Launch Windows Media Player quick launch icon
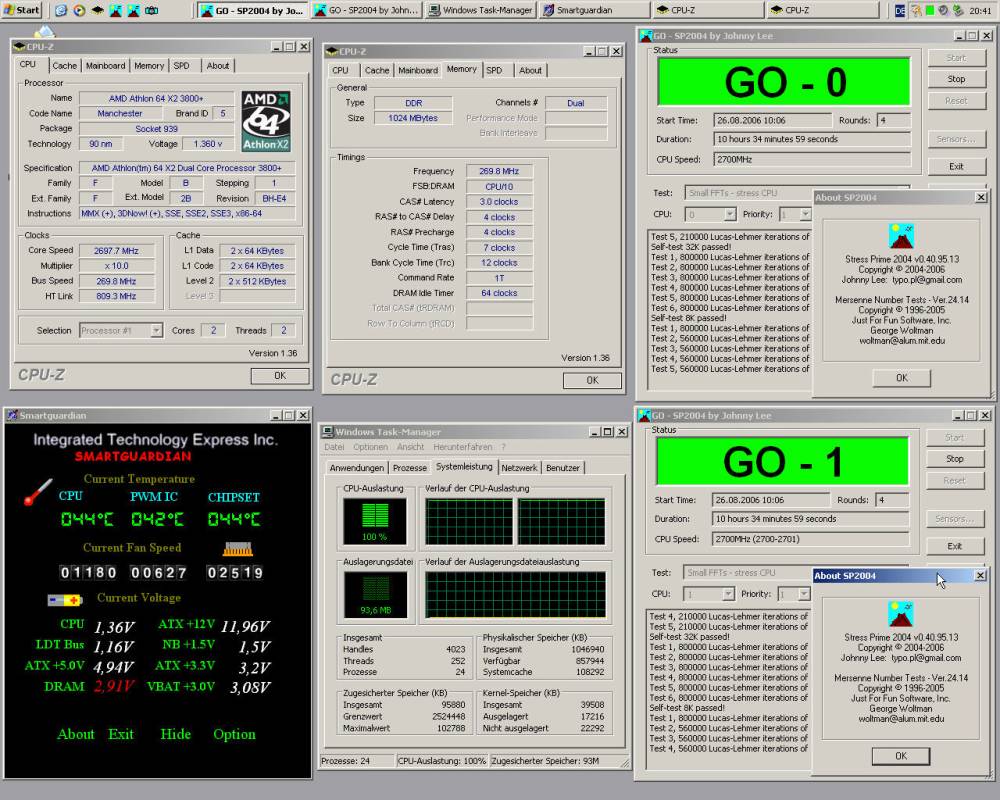1000x800 pixels. point(79,10)
